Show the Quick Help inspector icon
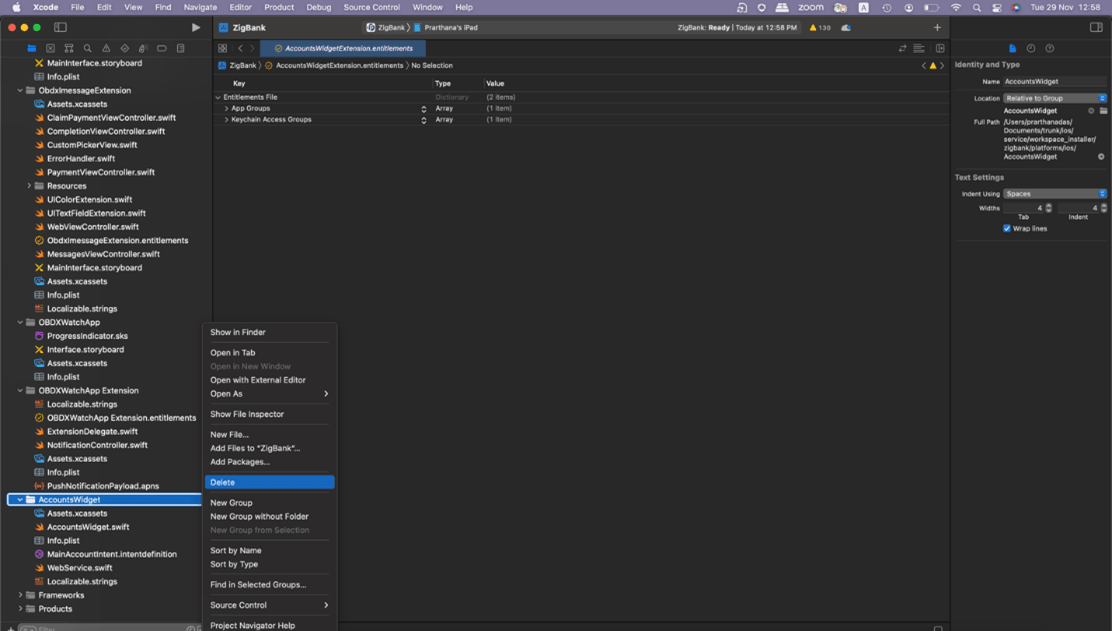 (x=1050, y=48)
